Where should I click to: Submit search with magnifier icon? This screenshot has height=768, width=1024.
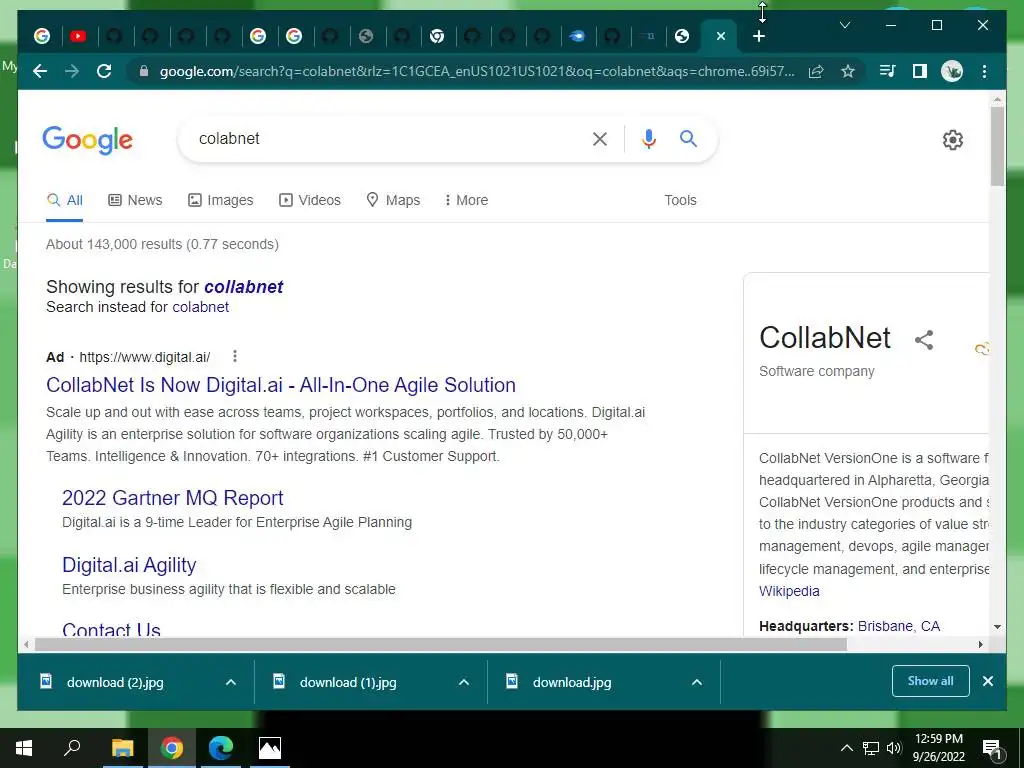click(688, 138)
